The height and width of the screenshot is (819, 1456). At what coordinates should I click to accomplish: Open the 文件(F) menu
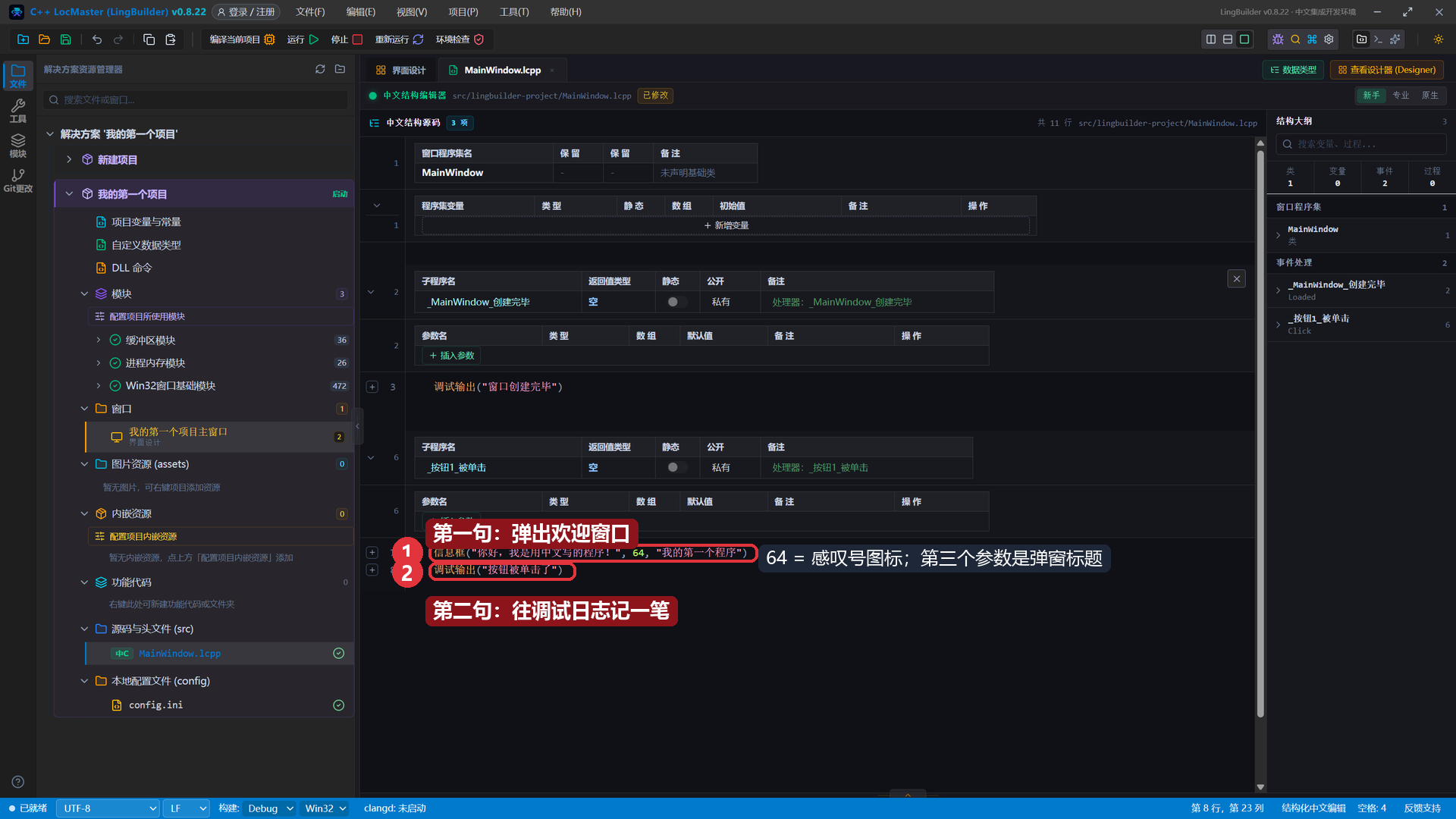(x=310, y=12)
